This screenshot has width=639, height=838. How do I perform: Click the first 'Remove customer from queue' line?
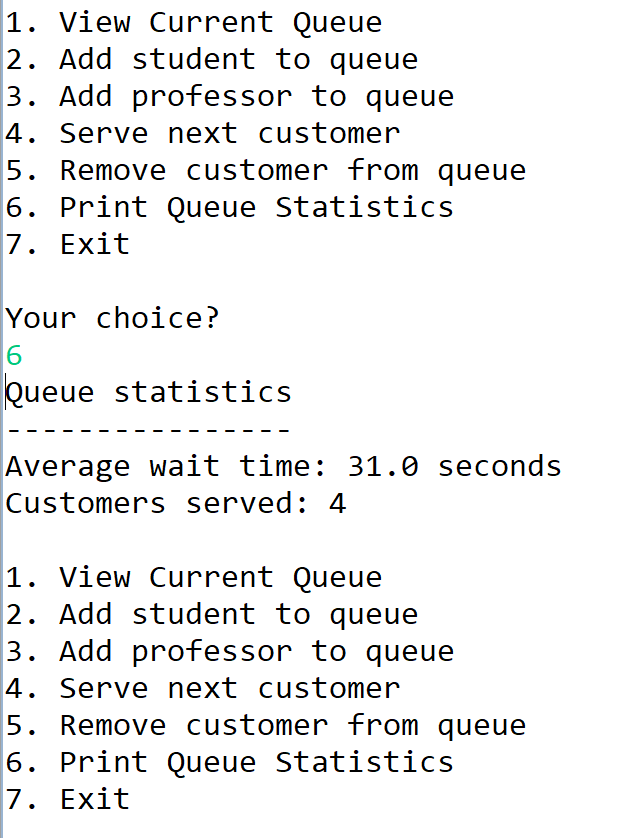coord(266,171)
